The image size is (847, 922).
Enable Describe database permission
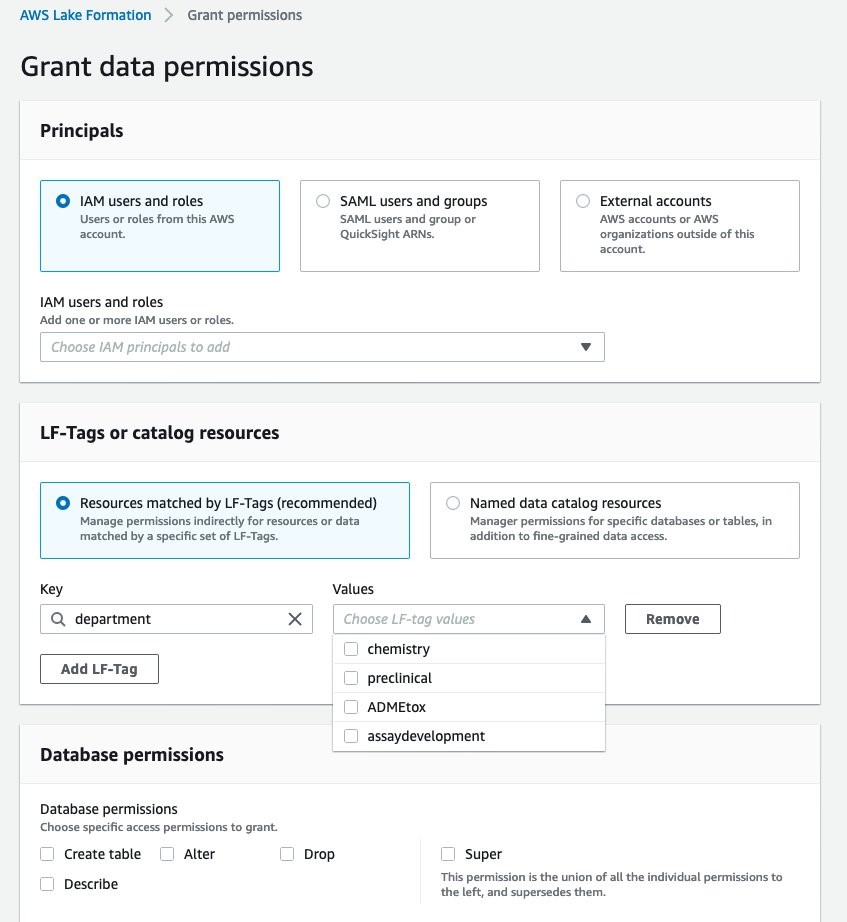(x=47, y=884)
